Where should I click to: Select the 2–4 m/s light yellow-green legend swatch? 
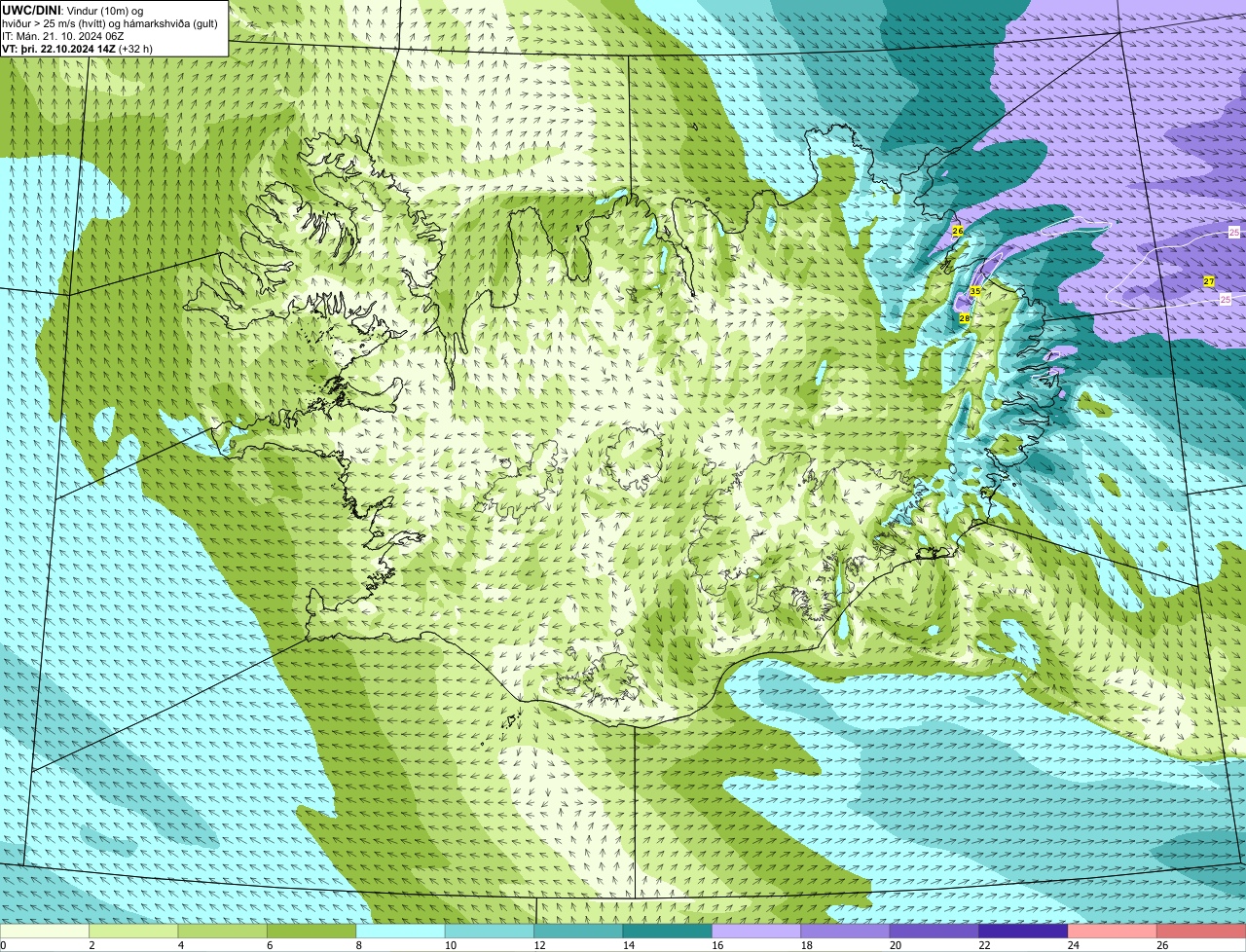point(133,931)
